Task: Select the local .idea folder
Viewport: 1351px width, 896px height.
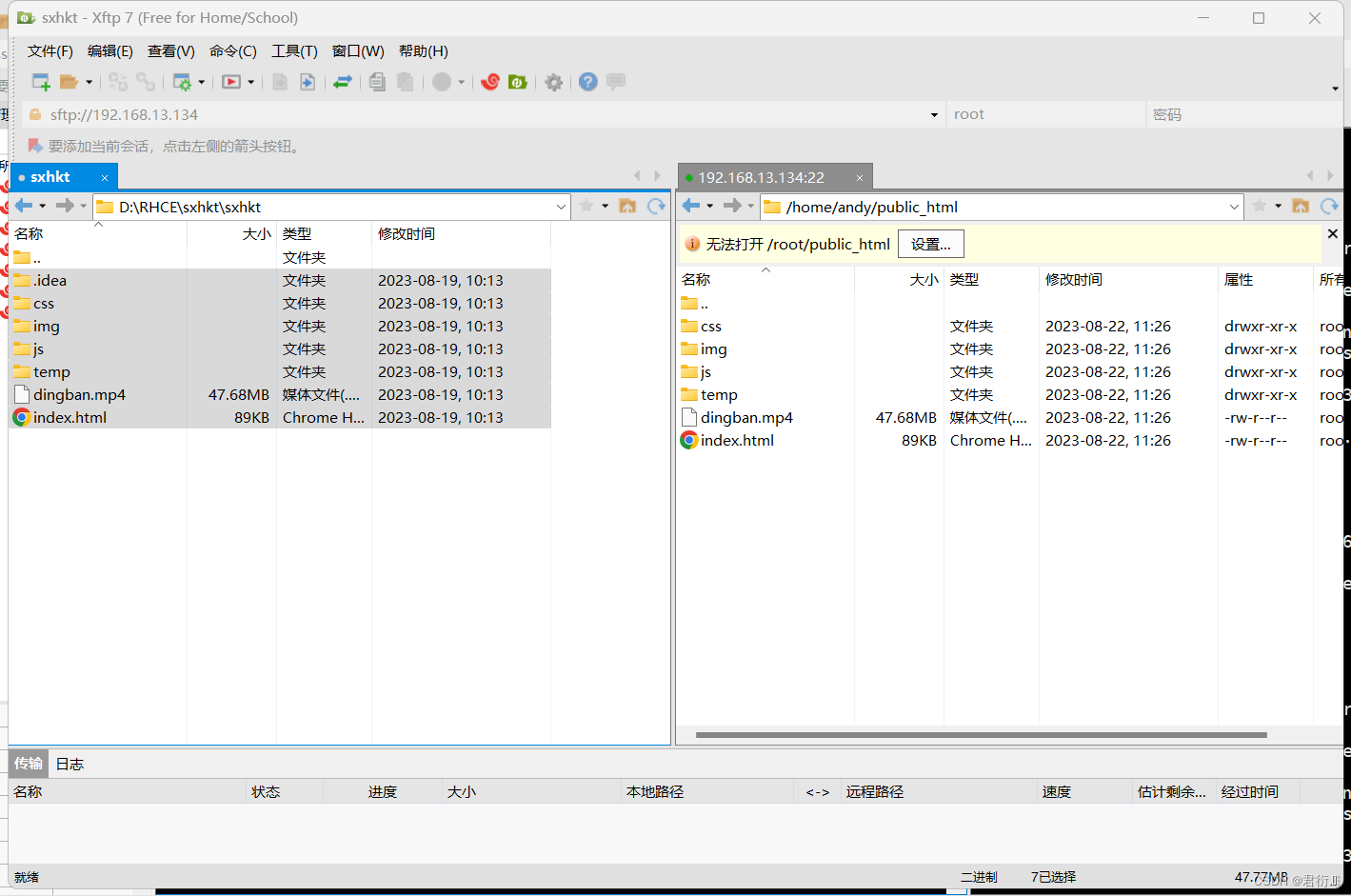Action: click(50, 280)
